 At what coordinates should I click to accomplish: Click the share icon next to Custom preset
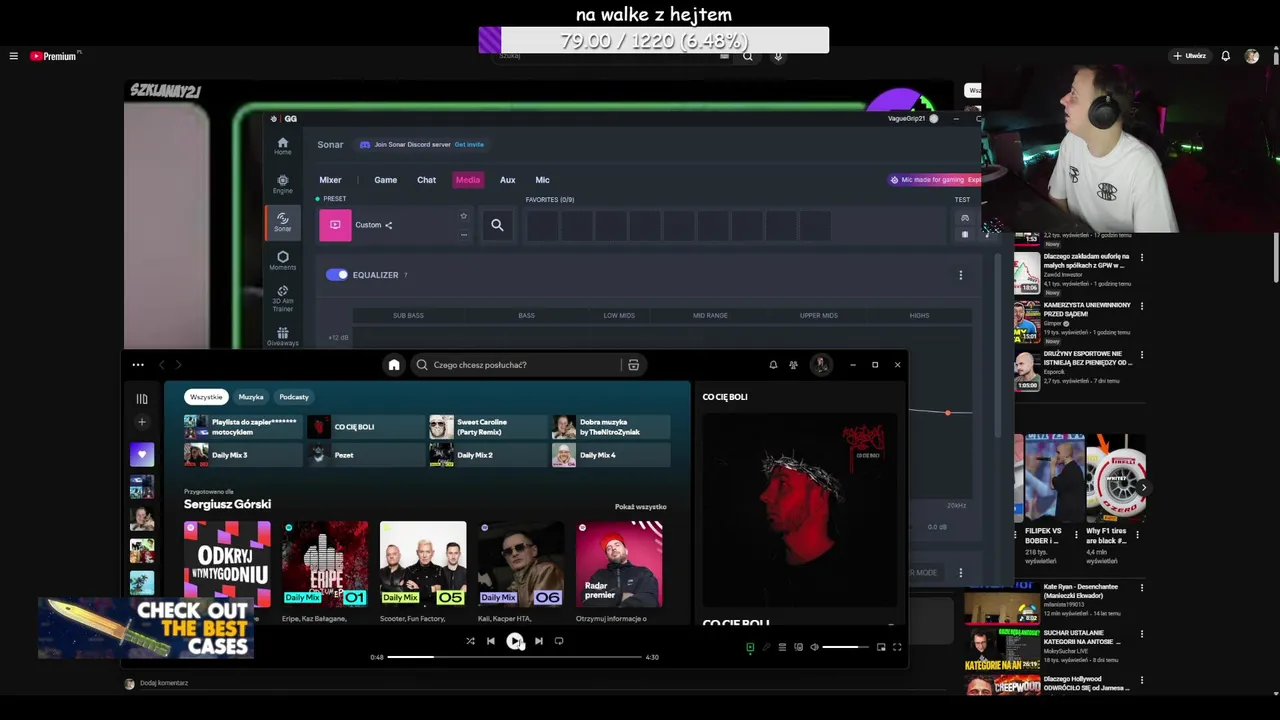389,225
